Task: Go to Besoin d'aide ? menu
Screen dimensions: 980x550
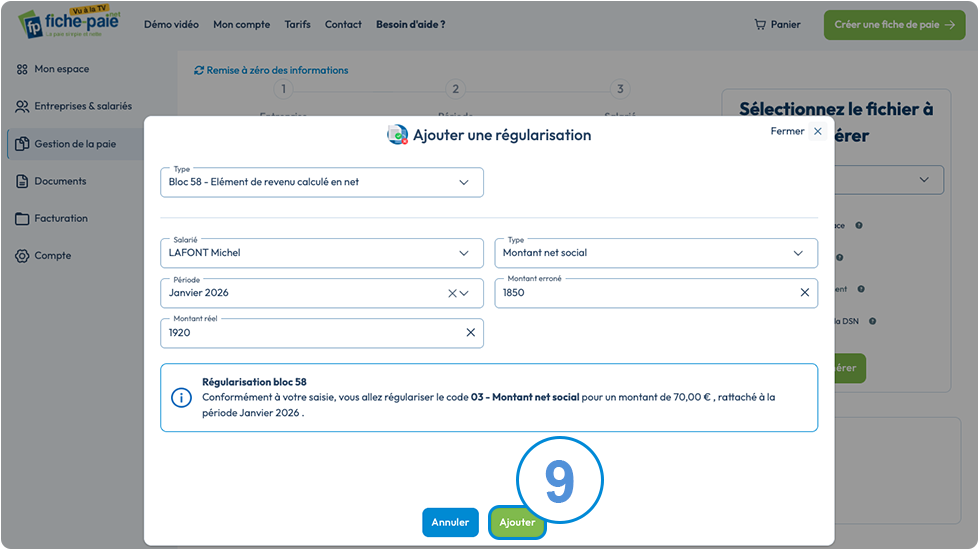Action: [x=411, y=24]
